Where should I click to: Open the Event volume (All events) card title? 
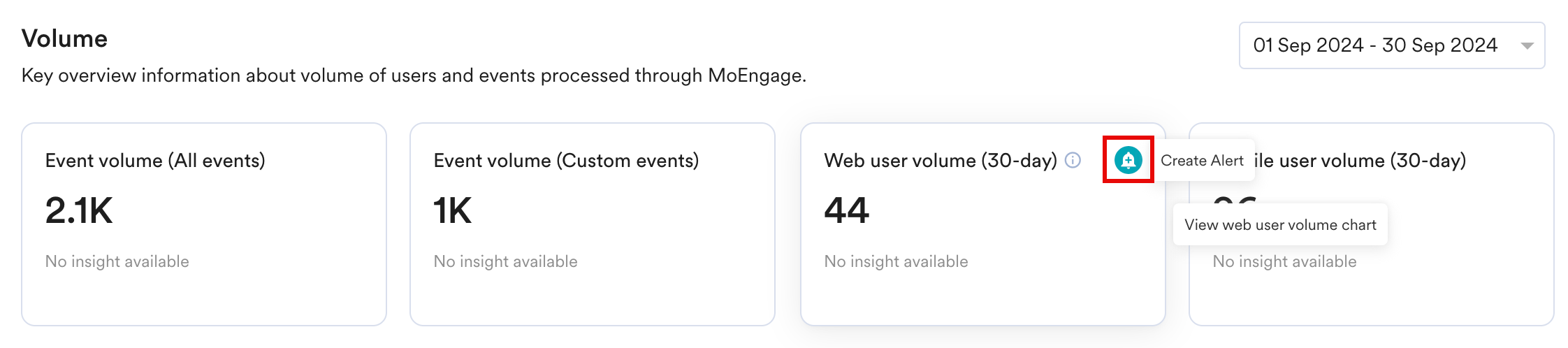coord(155,161)
